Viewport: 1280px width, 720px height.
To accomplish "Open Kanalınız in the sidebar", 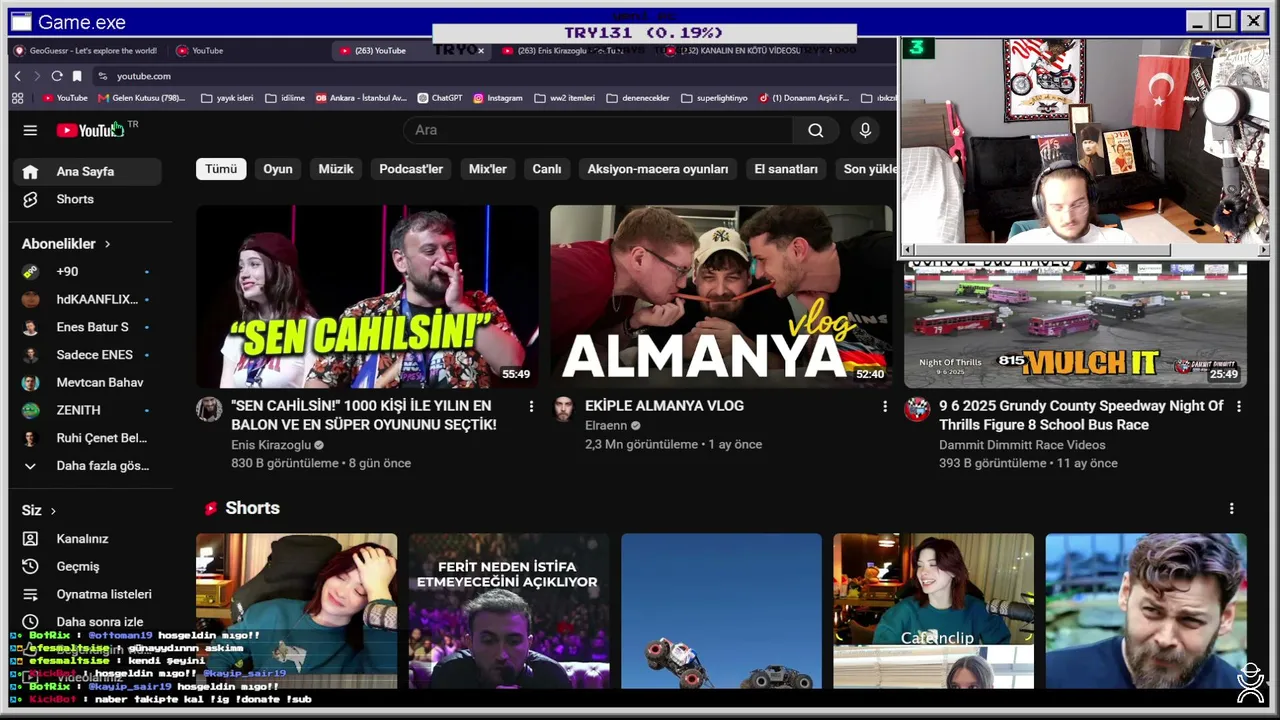I will [x=88, y=539].
